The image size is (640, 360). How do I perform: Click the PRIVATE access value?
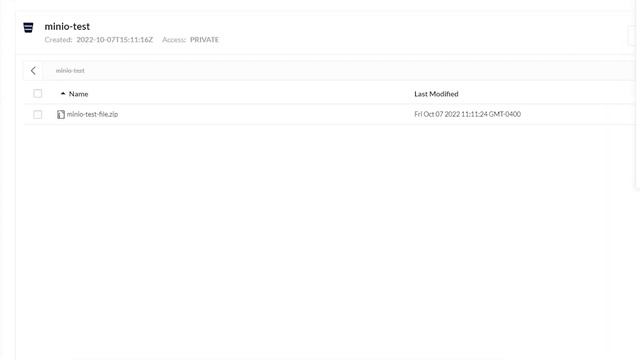[x=204, y=40]
